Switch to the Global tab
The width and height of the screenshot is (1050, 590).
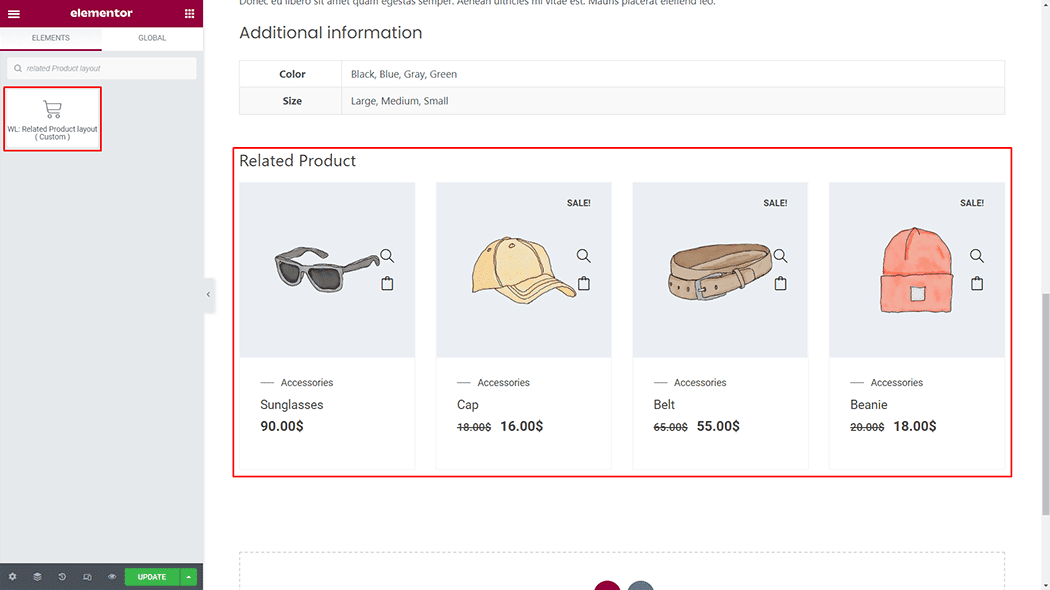[152, 38]
